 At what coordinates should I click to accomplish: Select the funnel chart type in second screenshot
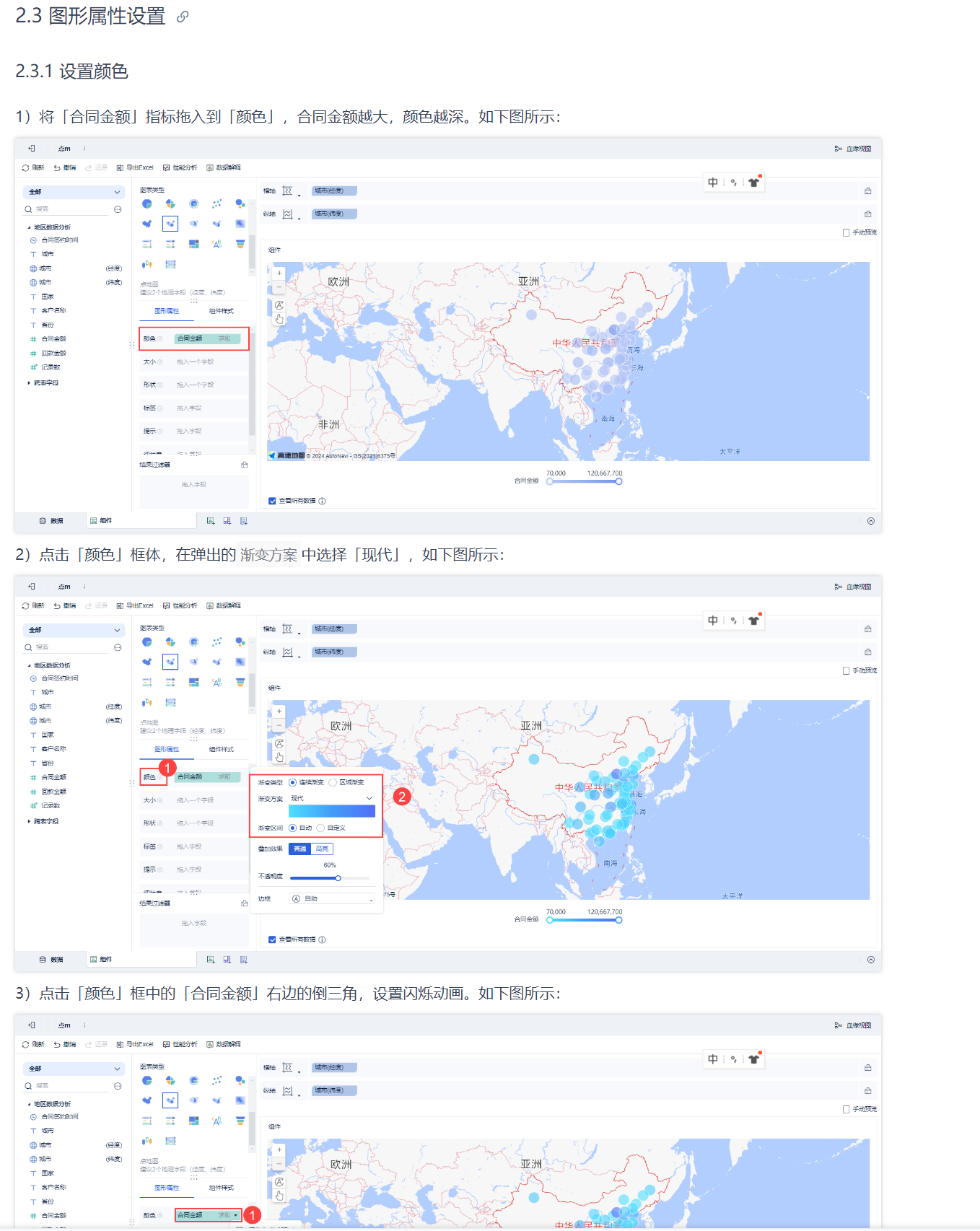240,683
